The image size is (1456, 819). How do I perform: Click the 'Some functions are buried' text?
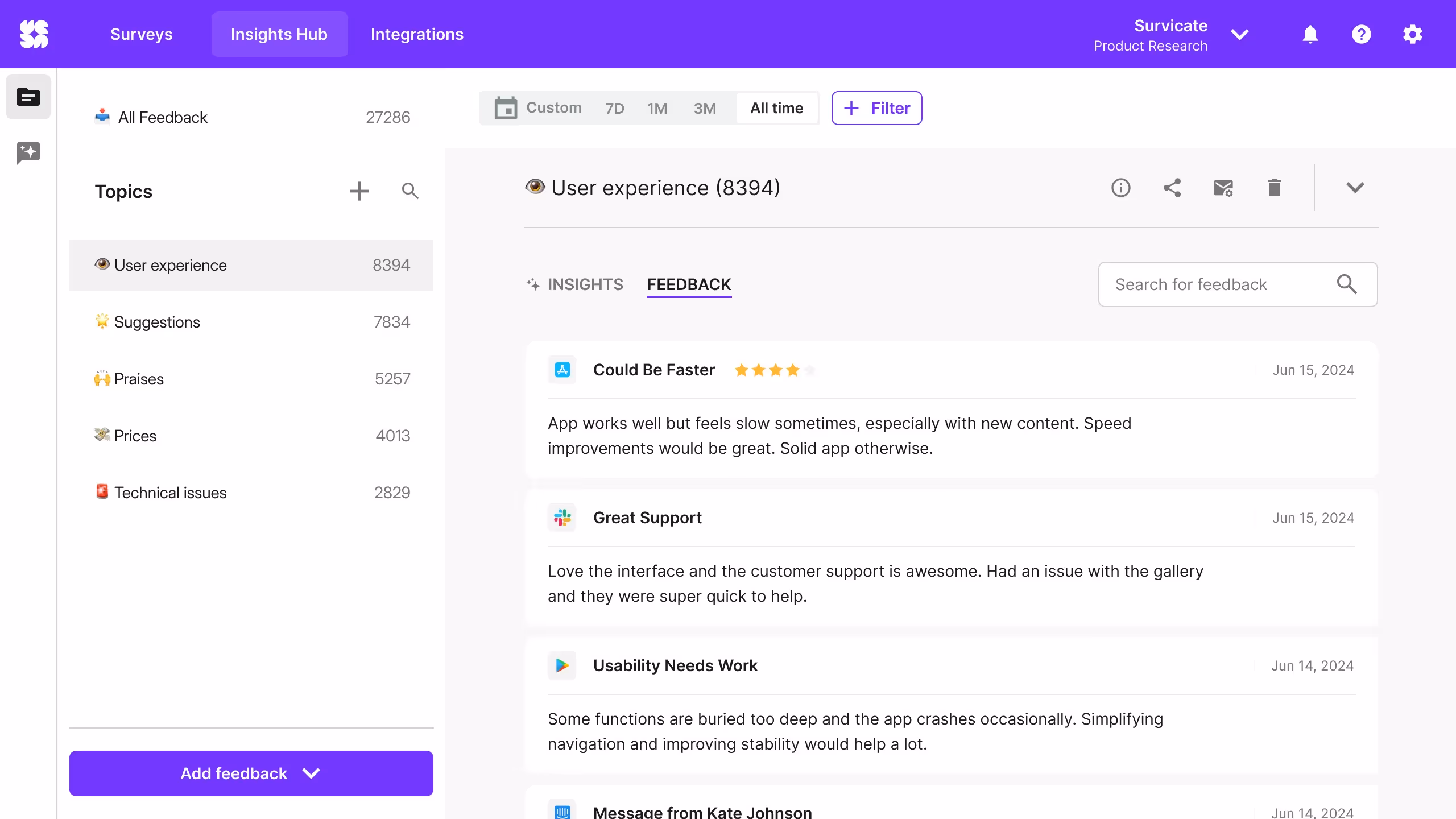coord(855,731)
